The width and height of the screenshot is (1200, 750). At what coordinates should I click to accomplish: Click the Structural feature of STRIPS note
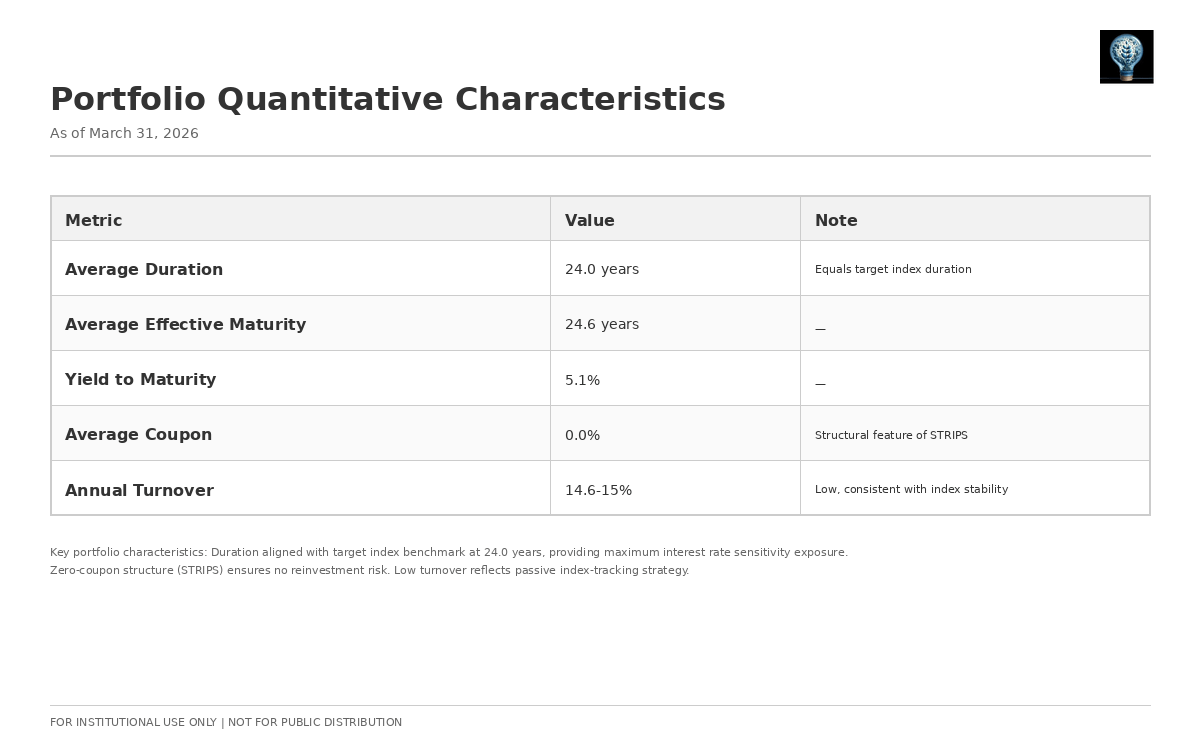pyautogui.click(x=891, y=436)
